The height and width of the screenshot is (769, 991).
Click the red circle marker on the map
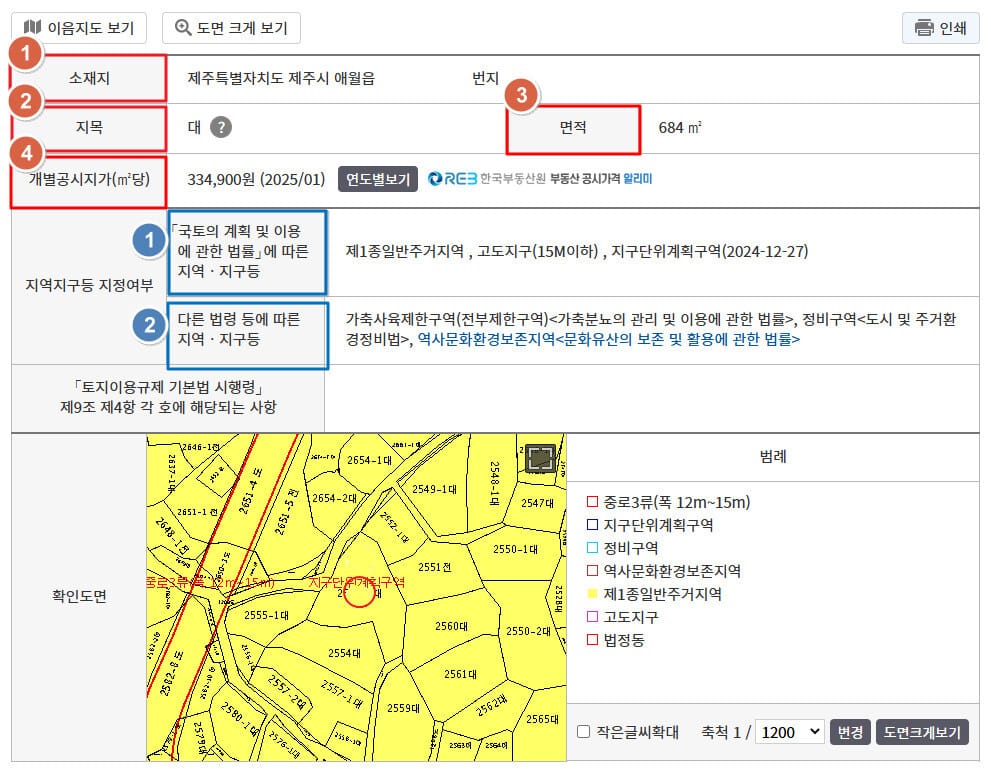coord(359,593)
